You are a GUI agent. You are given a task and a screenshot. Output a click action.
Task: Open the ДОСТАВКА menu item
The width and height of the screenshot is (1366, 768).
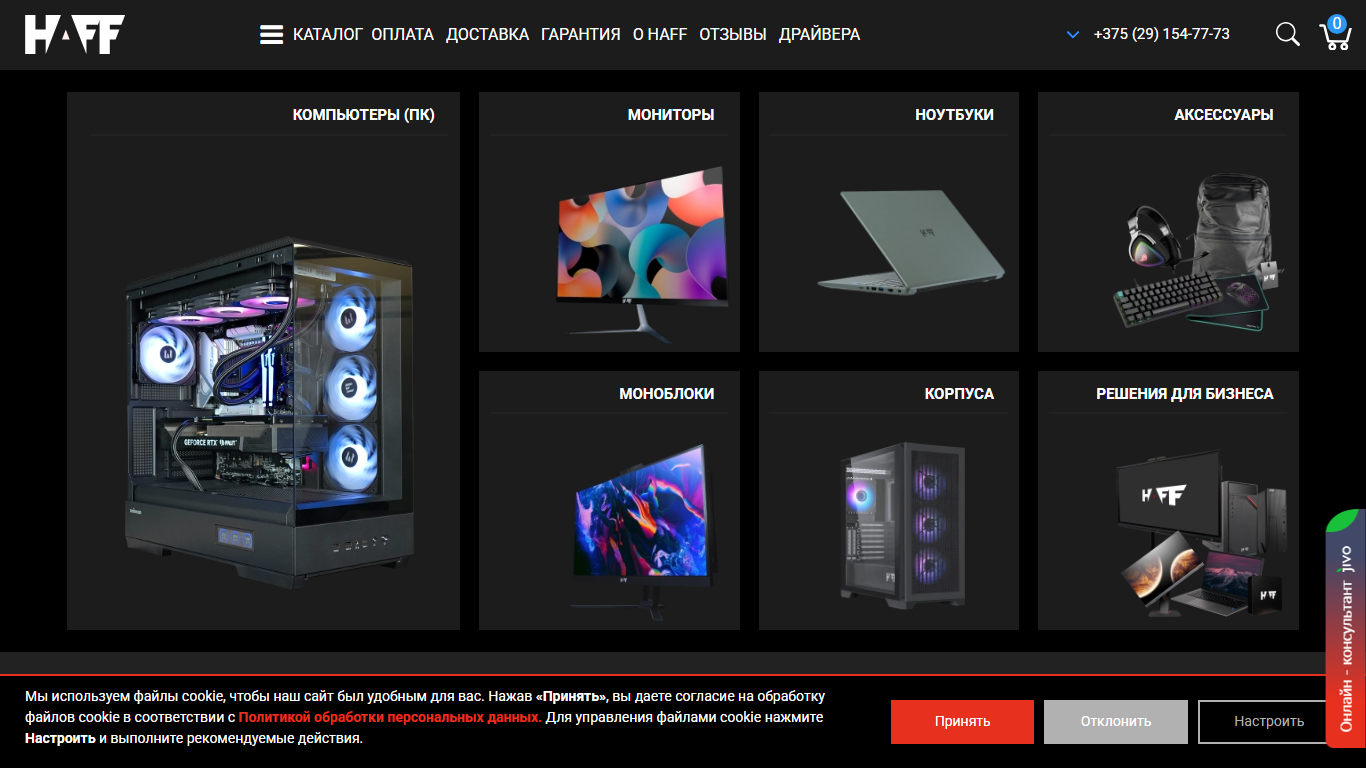(x=487, y=34)
